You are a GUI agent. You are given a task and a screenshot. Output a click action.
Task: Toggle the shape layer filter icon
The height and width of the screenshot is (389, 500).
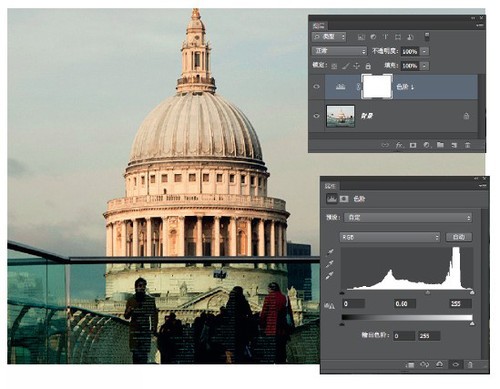[398, 37]
